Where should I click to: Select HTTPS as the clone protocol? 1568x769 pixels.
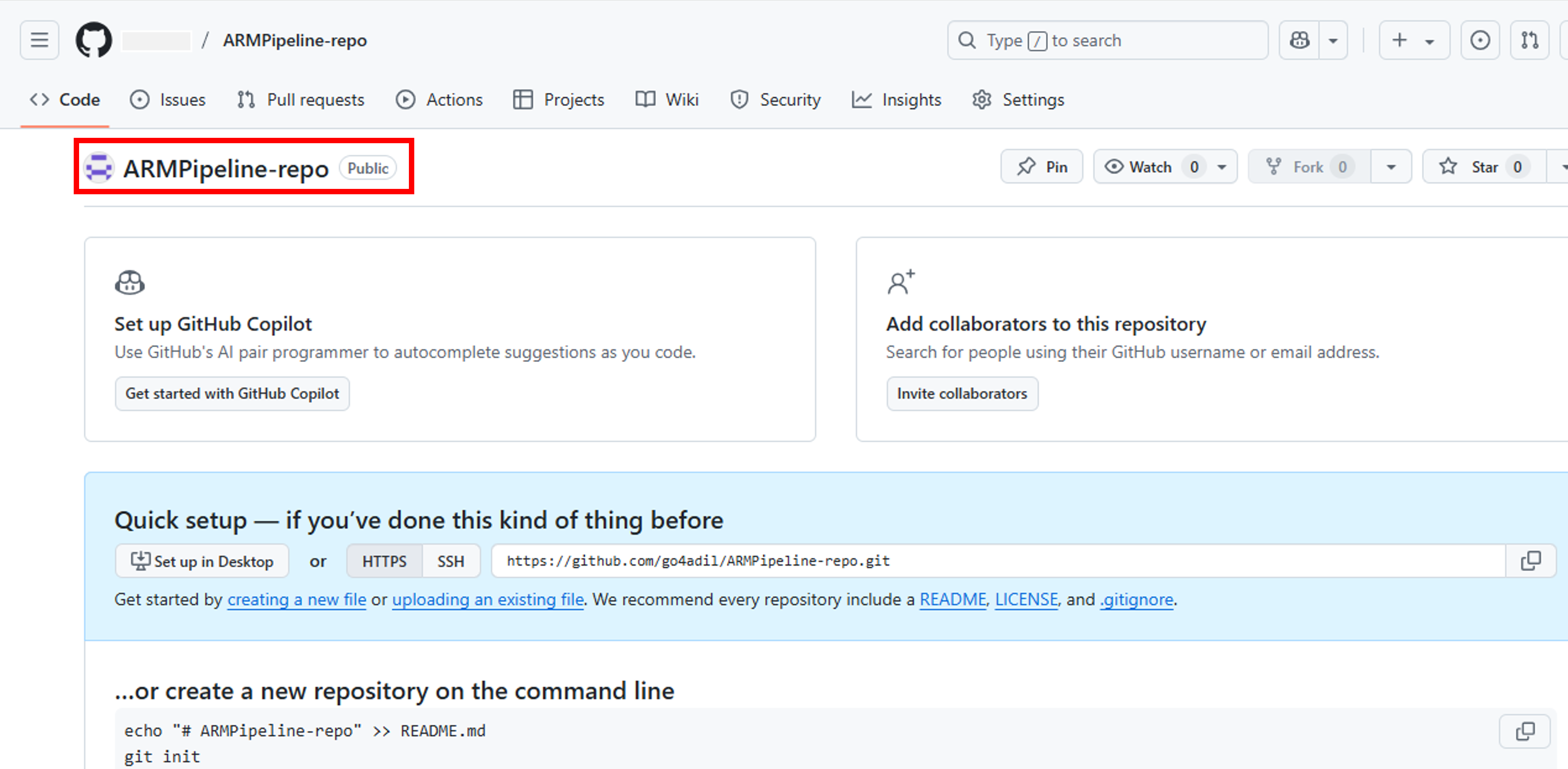384,561
